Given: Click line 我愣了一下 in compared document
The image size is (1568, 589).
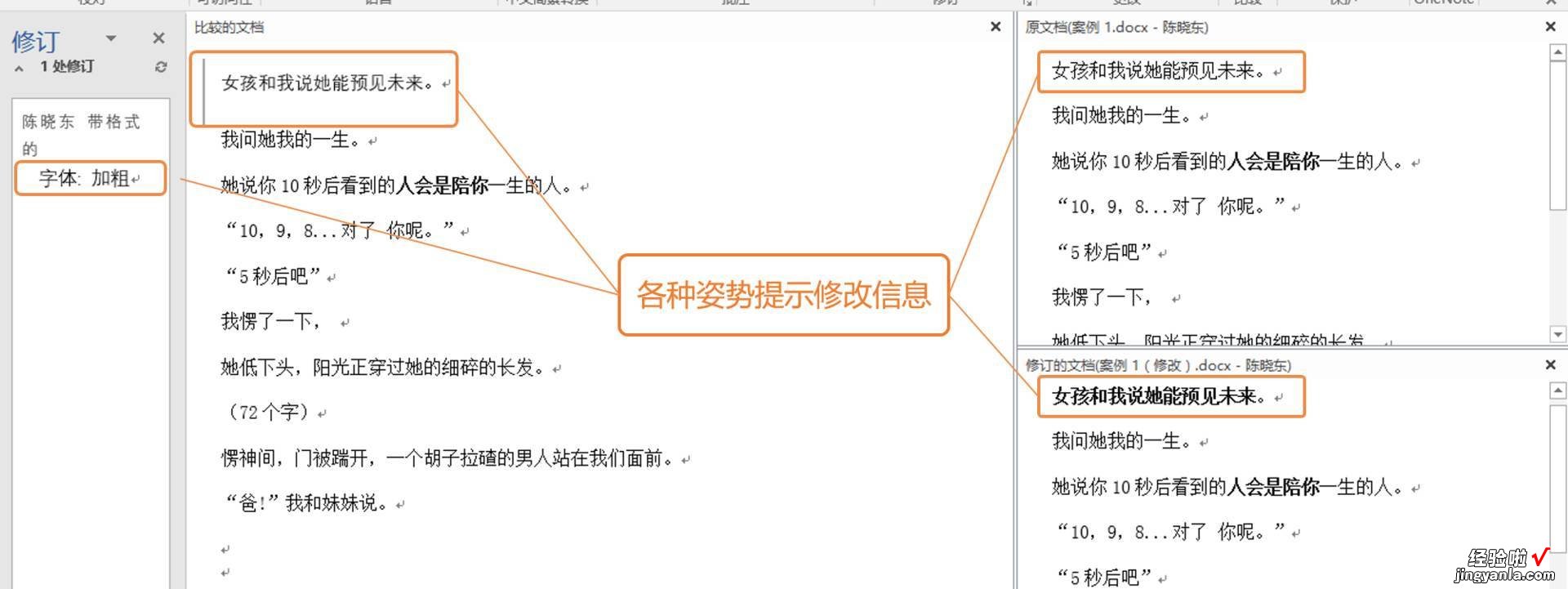Looking at the screenshot, I should (x=270, y=321).
